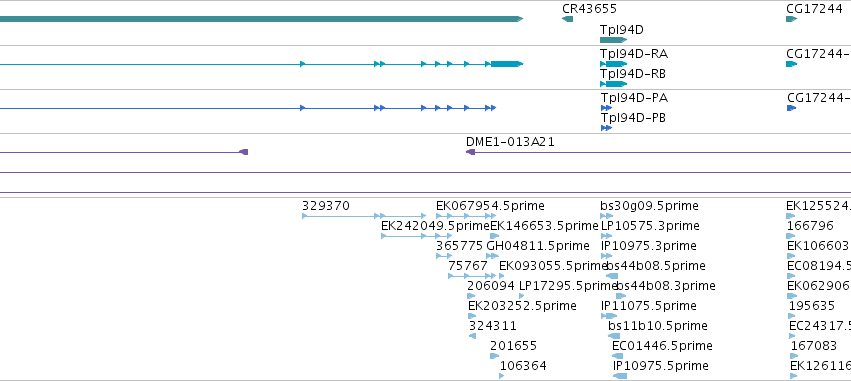Open the LP10575.3prime EST label
Image resolution: width=851 pixels, height=381 pixels.
(650, 225)
